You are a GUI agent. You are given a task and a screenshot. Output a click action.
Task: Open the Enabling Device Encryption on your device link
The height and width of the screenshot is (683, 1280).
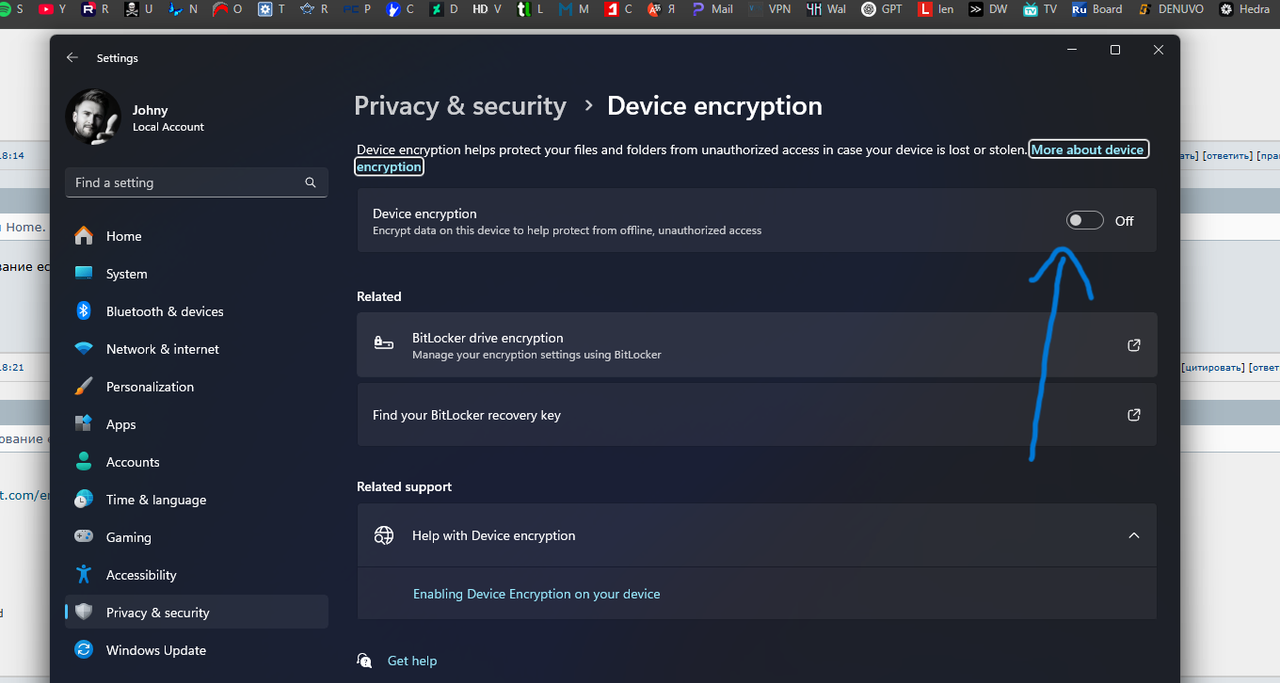point(537,594)
